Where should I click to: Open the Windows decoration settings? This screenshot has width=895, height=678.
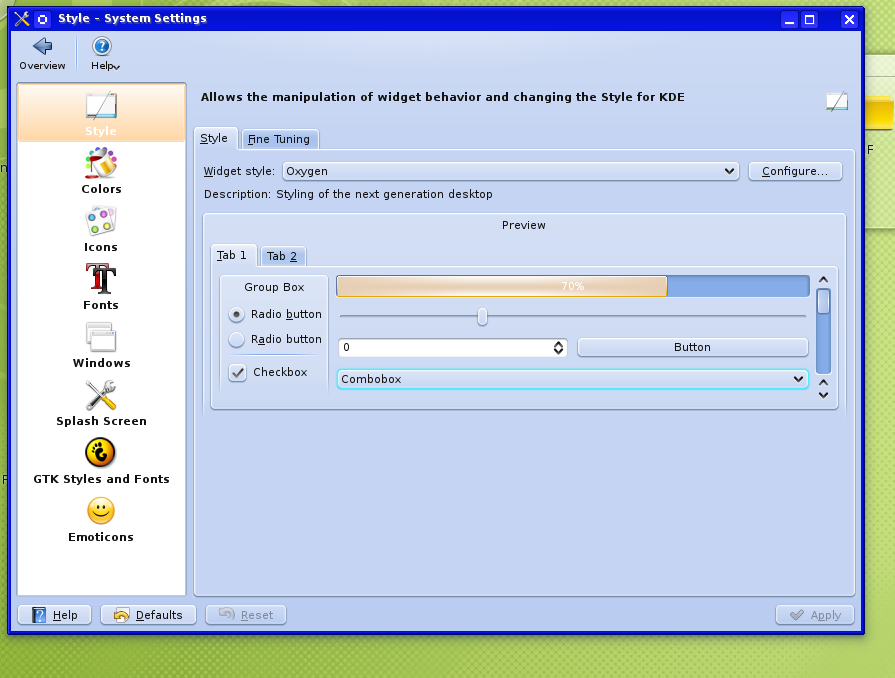(101, 345)
